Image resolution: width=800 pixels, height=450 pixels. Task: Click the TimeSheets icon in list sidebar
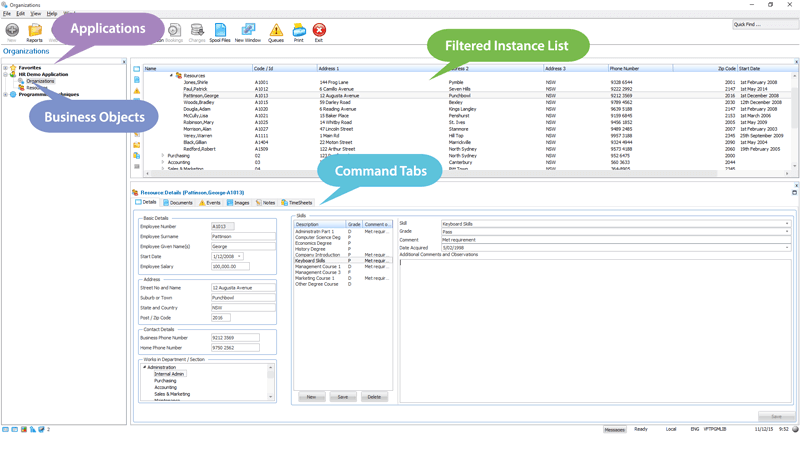(x=137, y=156)
